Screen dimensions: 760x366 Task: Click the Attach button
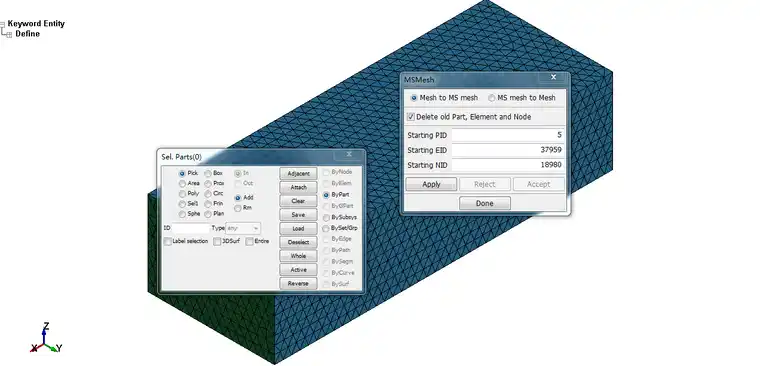coord(299,187)
